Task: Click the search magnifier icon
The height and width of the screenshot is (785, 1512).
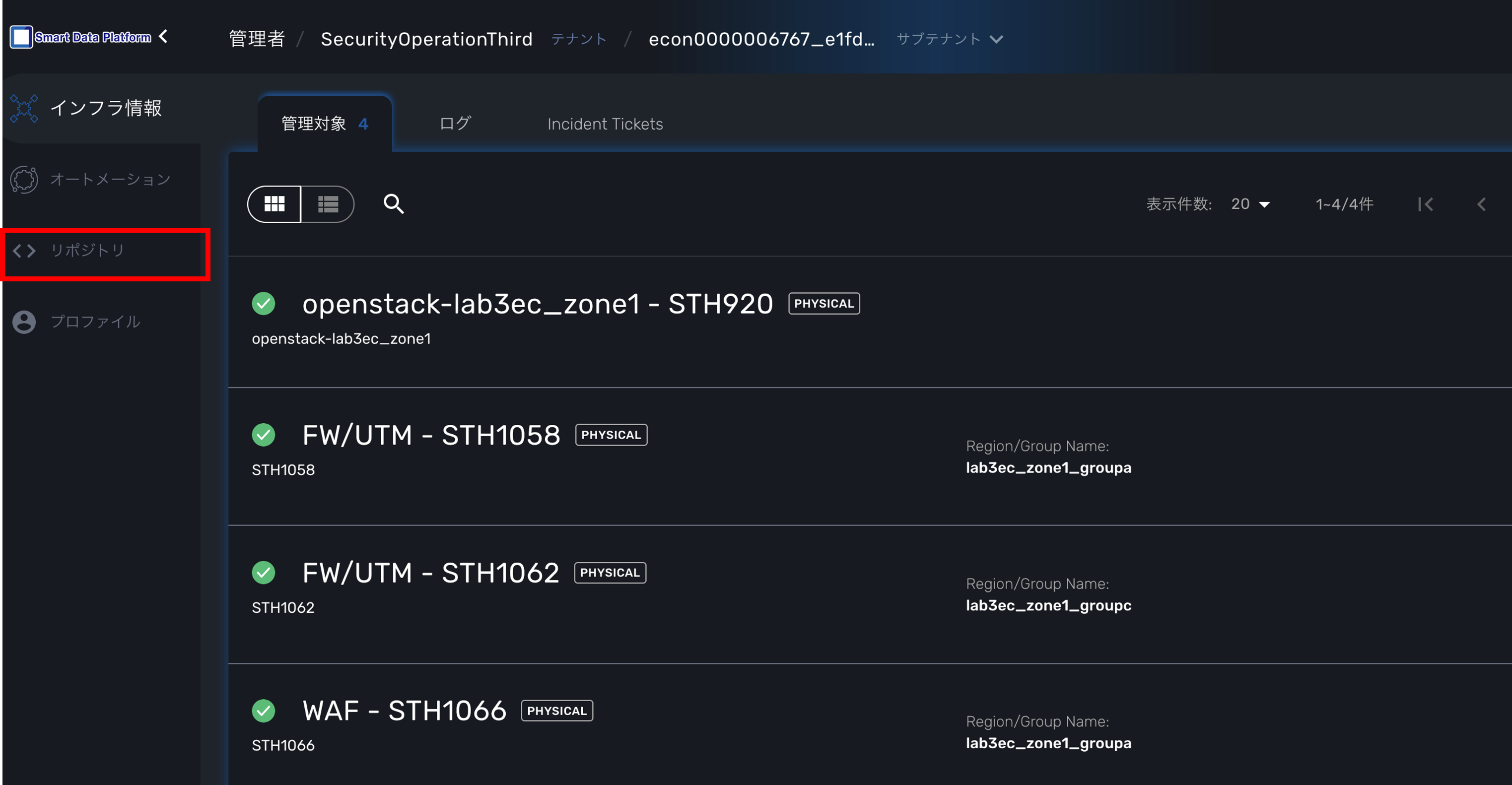Action: (393, 204)
